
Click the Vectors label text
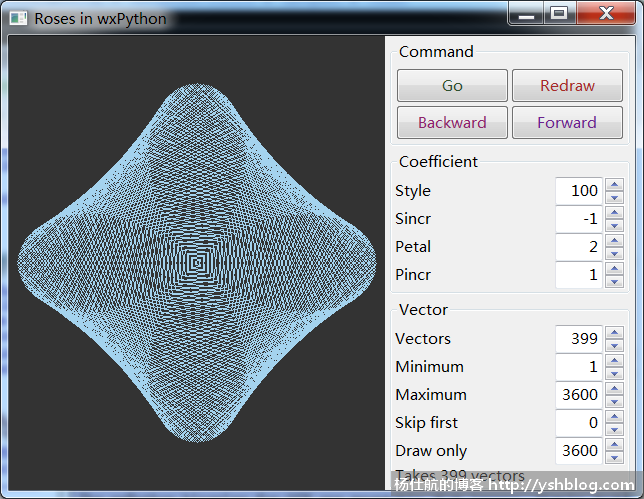(423, 338)
